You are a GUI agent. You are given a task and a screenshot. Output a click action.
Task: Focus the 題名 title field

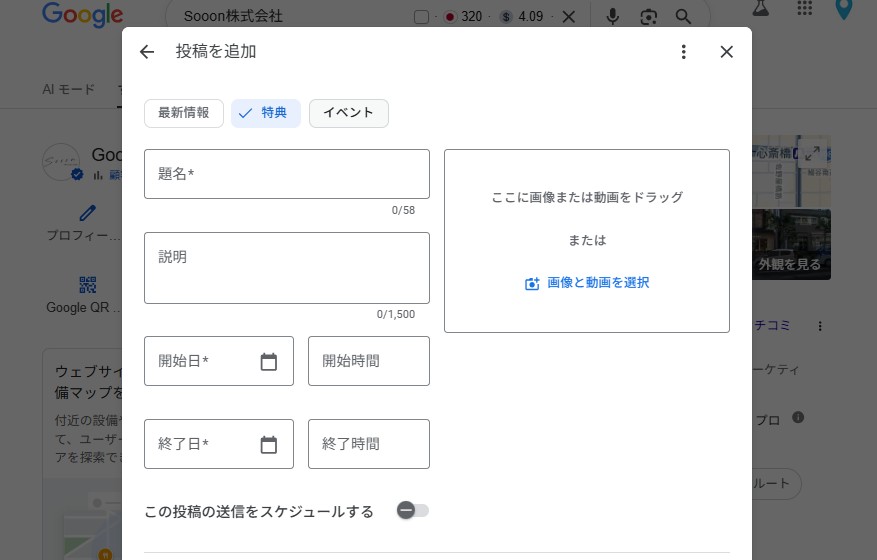point(287,174)
